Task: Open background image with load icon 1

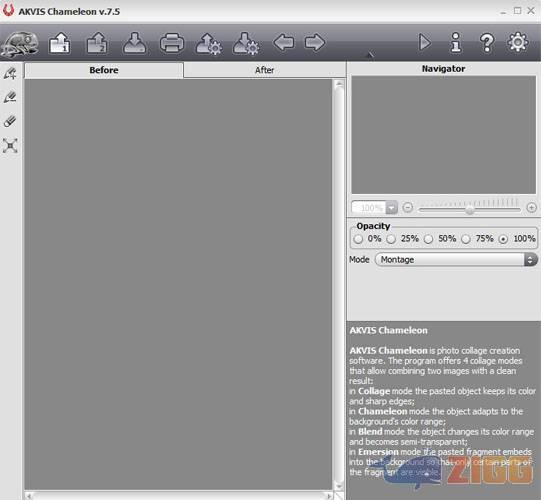Action: (60, 43)
